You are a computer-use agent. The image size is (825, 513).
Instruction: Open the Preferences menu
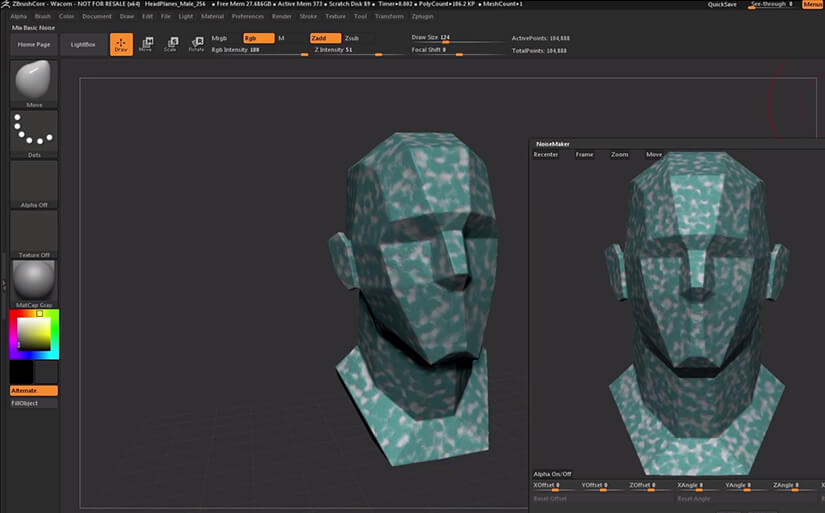(x=248, y=16)
